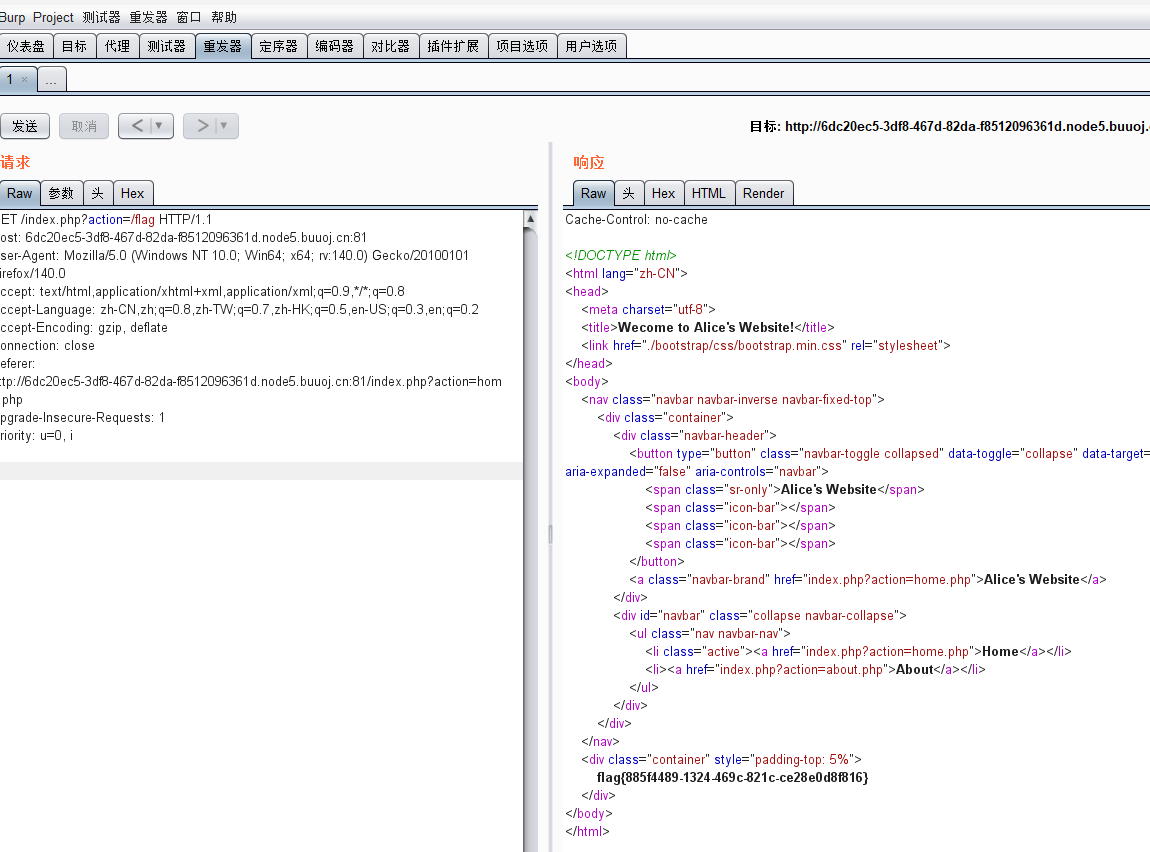This screenshot has height=852, width=1150.
Task: Open the Project menu
Action: (x=53, y=17)
